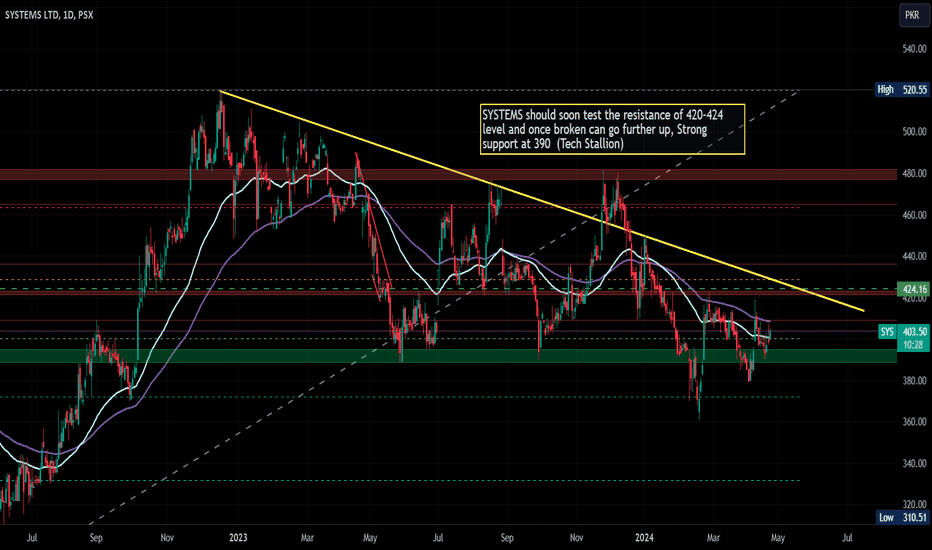Select the green support zone rectangle
The width and height of the screenshot is (932, 550).
tap(448, 356)
